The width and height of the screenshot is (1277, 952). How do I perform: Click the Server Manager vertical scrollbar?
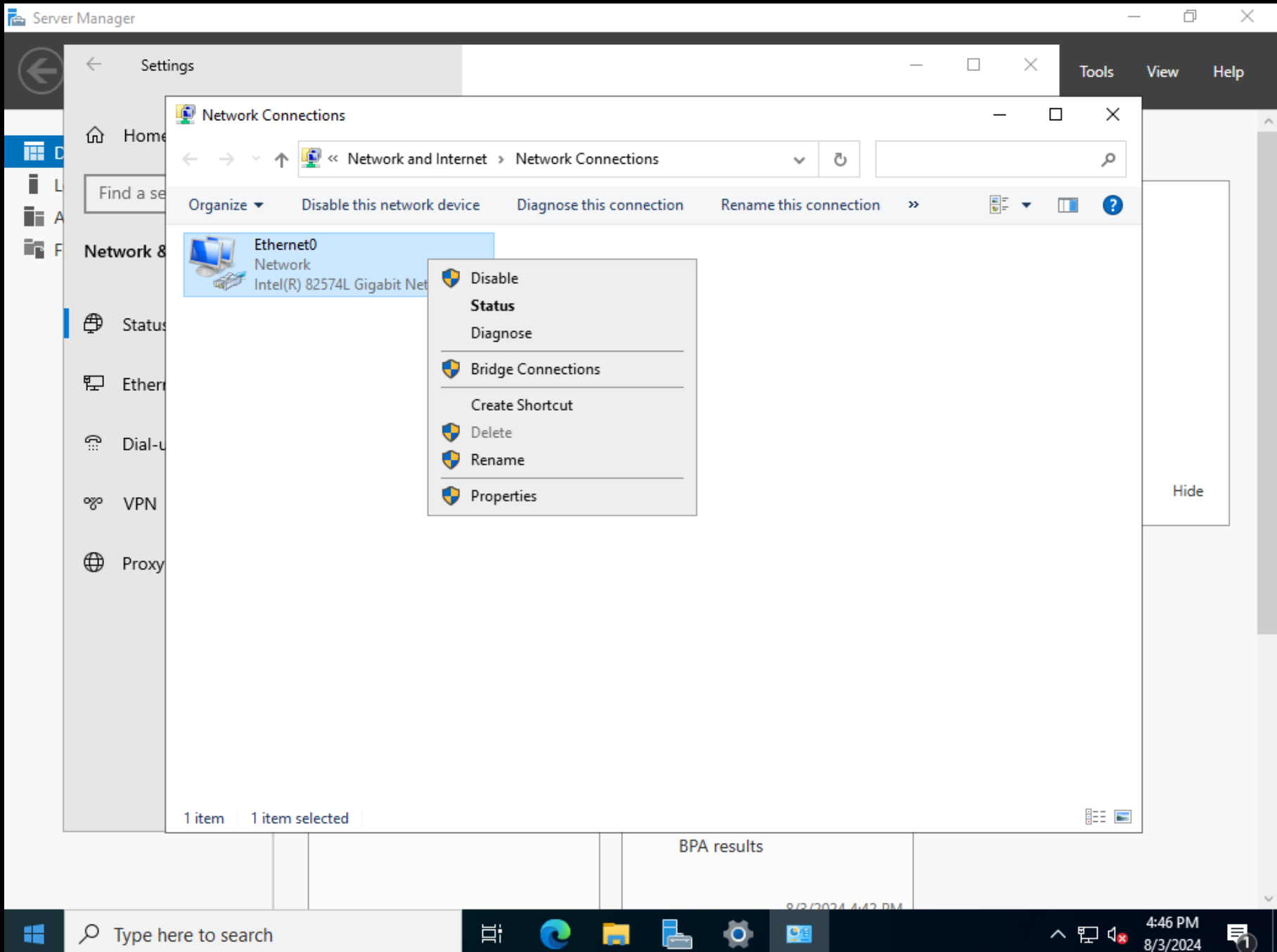[1267, 383]
